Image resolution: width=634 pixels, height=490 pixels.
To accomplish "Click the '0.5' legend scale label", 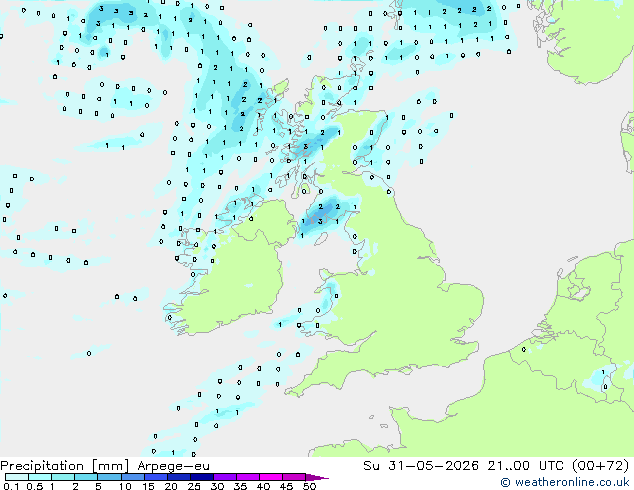I will click(x=35, y=486).
